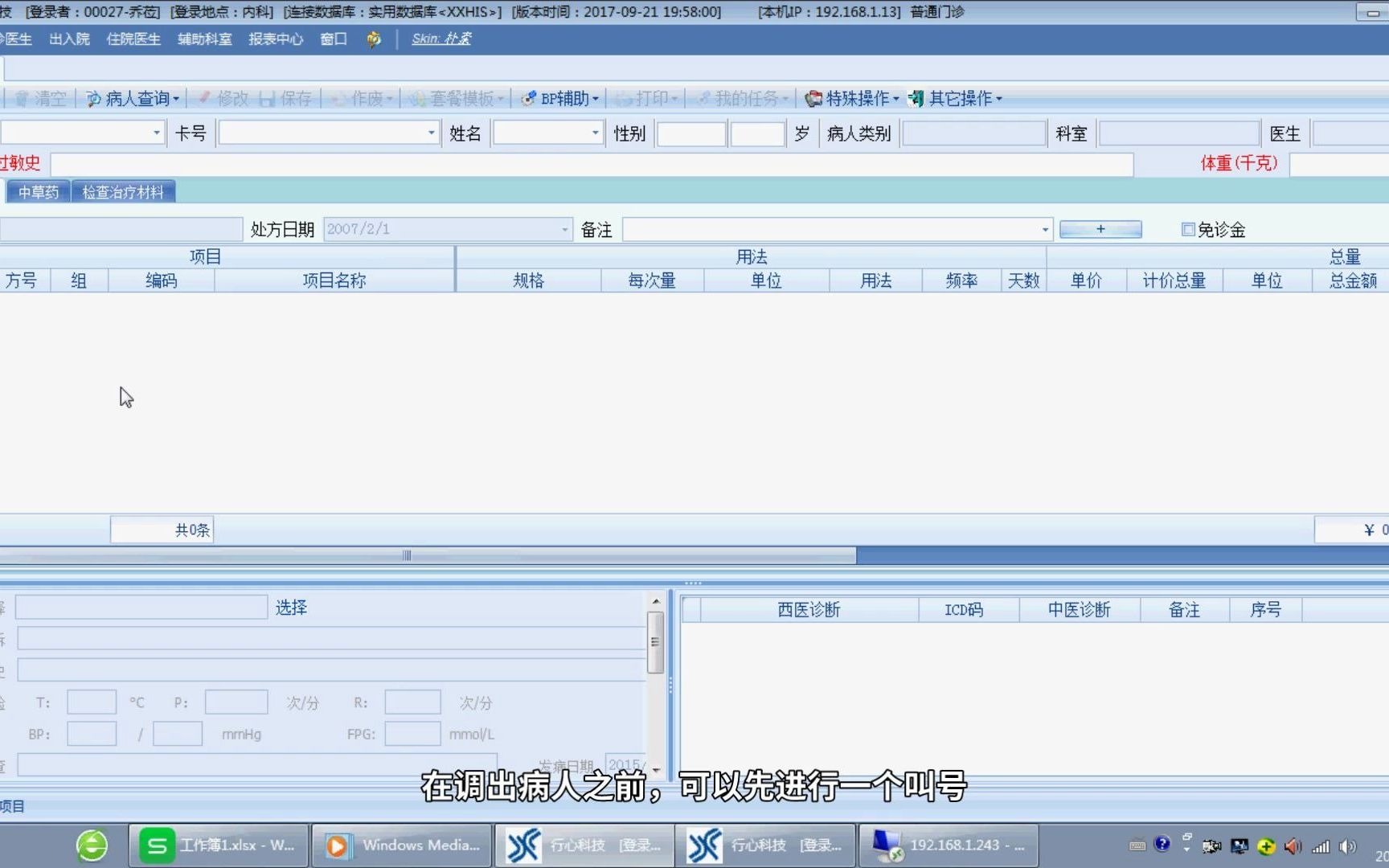Open the 报表中心 menu
1389x868 pixels.
click(276, 39)
